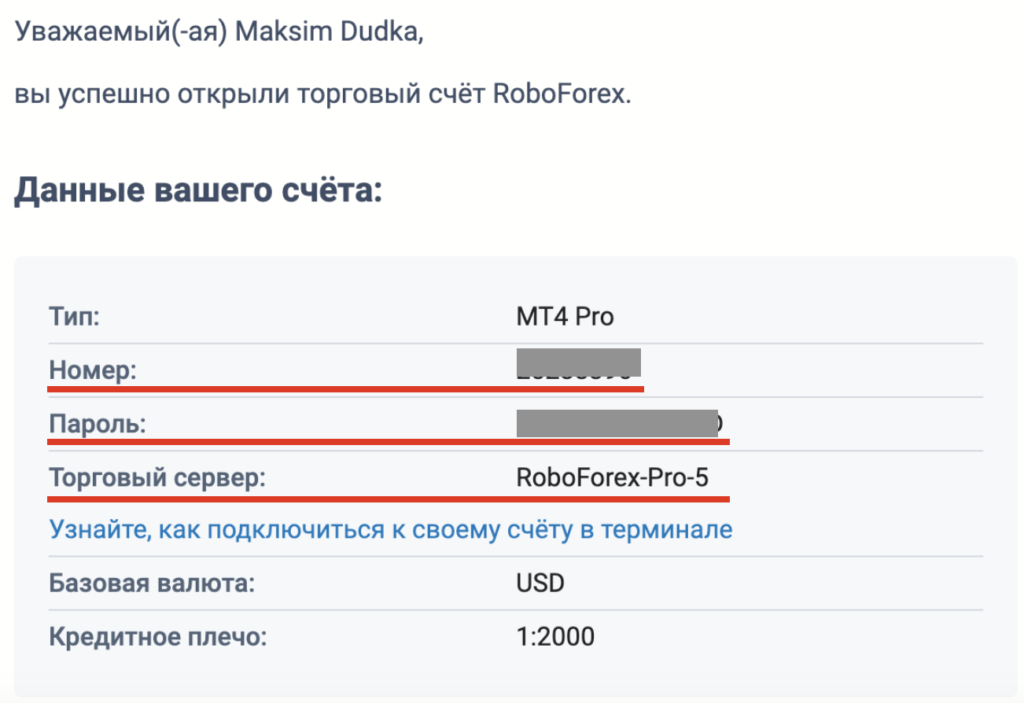This screenshot has width=1024, height=703.
Task: Click the Данные вашего счёта heading
Action: coord(199,191)
